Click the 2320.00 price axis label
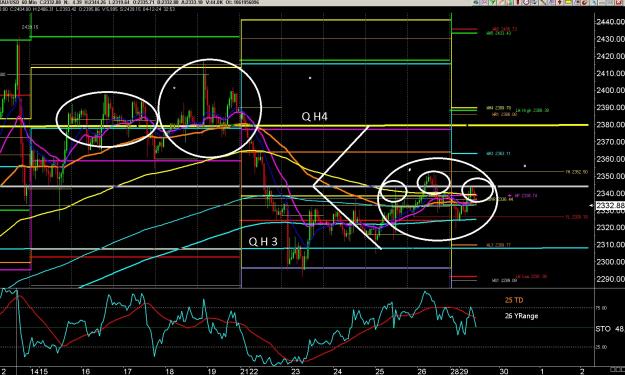This screenshot has height=375, width=625. click(x=610, y=228)
